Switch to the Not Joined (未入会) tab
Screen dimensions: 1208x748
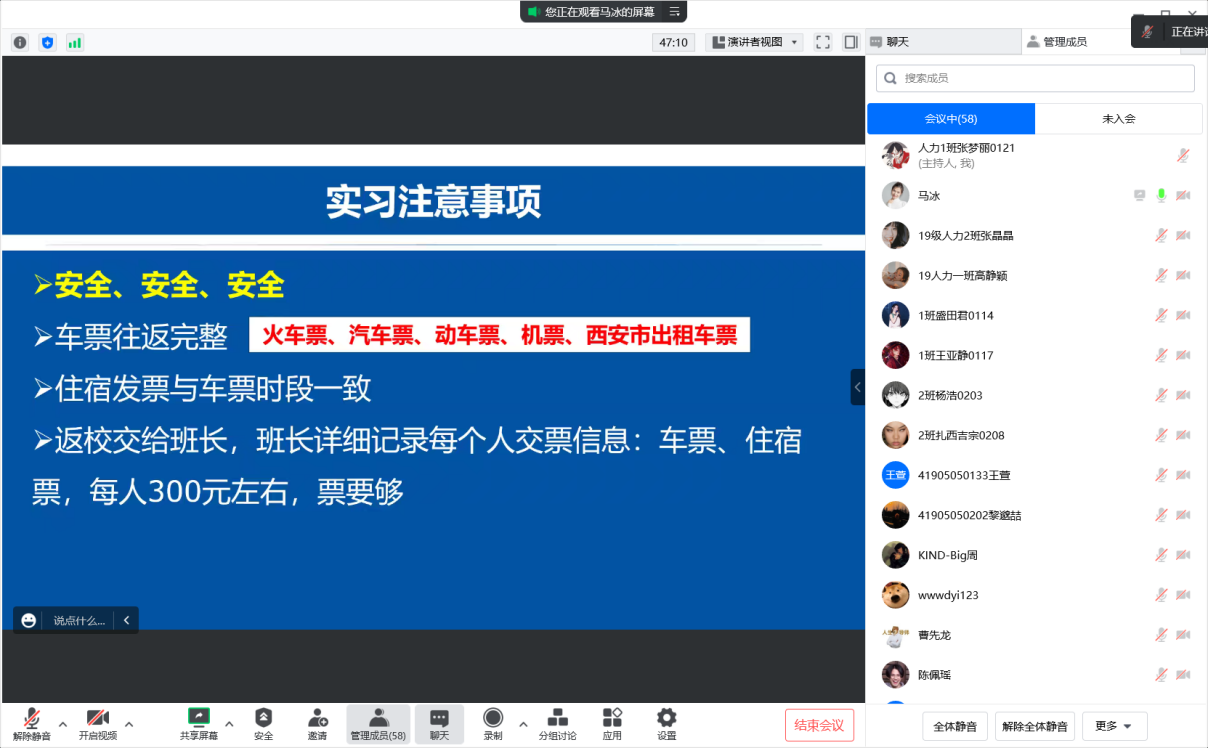pos(1118,118)
